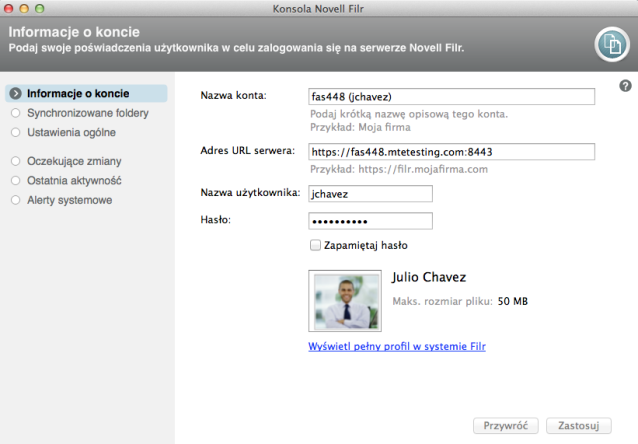View Ostatnia aktywność label
The image size is (638, 444).
pyautogui.click(x=74, y=181)
